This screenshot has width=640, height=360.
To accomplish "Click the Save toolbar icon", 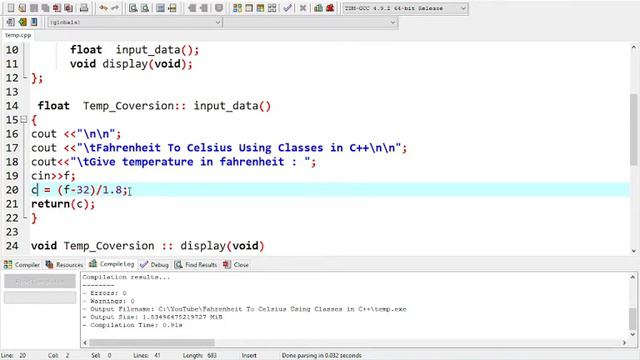I will point(34,8).
